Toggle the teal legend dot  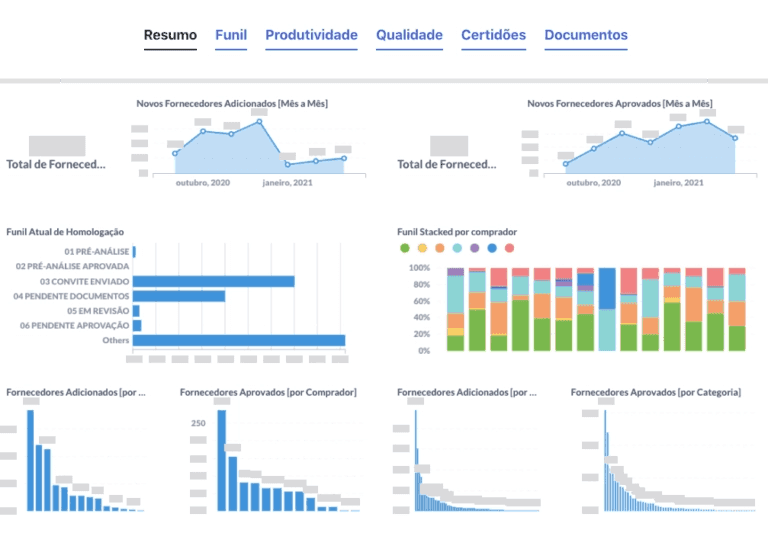point(457,248)
